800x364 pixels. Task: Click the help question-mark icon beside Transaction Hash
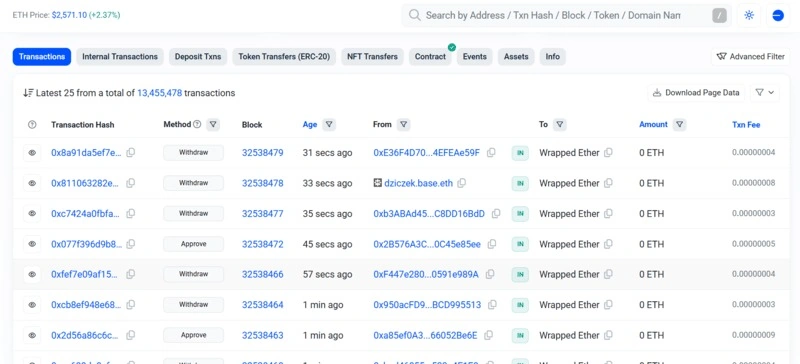pos(32,125)
